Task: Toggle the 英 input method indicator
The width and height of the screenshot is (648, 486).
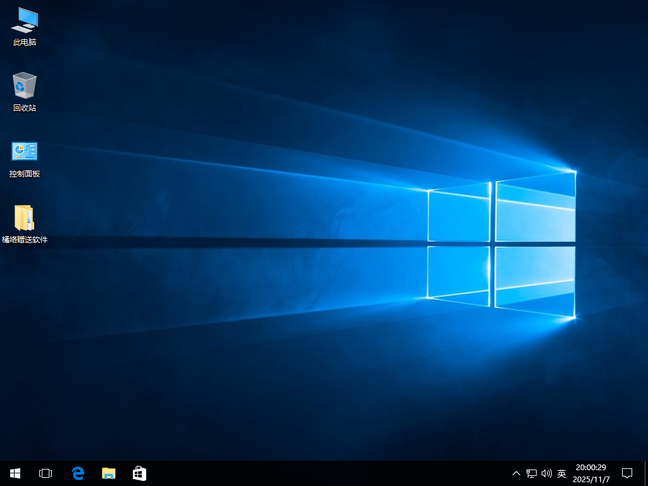Action: [x=562, y=473]
